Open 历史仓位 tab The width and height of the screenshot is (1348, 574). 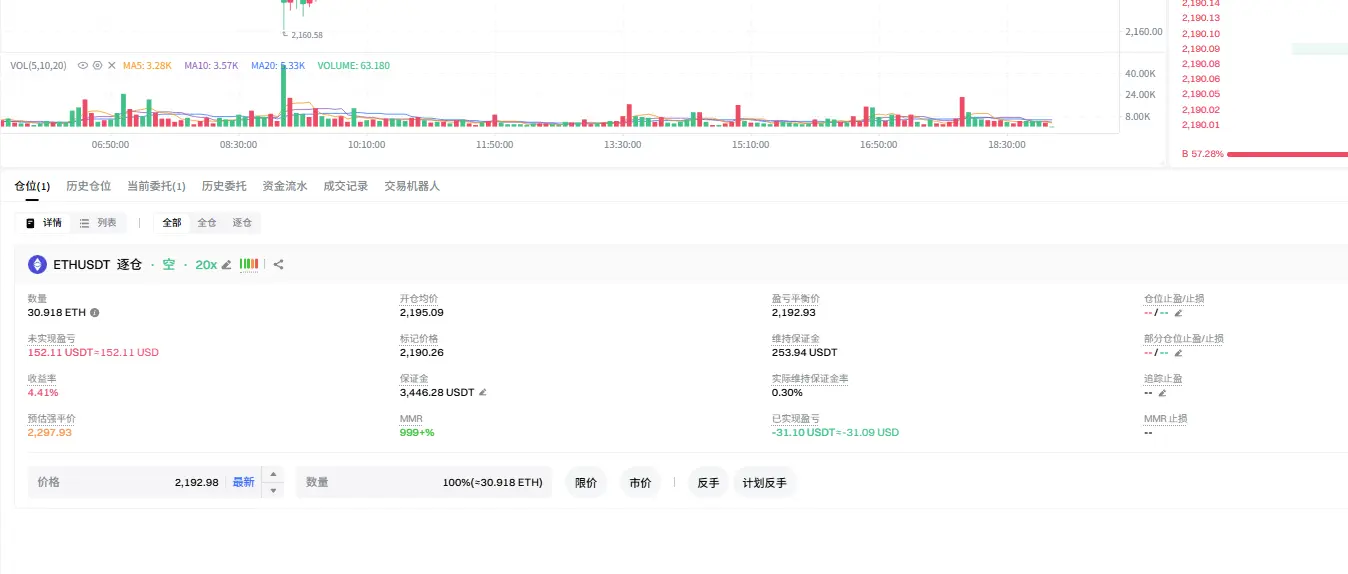point(89,186)
